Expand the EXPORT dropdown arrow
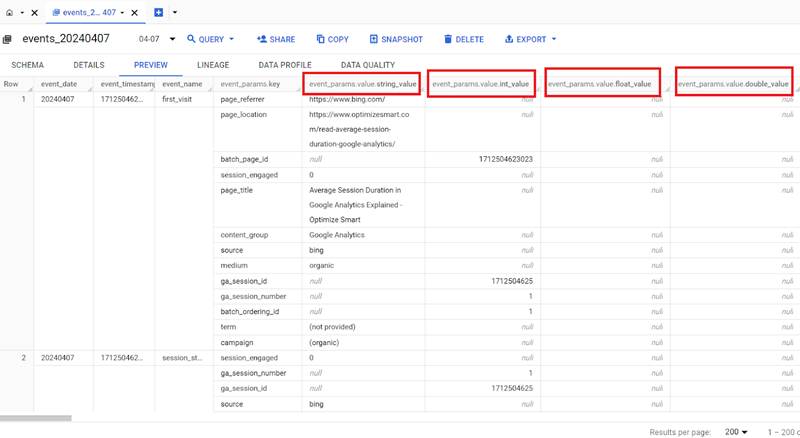This screenshot has width=800, height=438. point(554,39)
